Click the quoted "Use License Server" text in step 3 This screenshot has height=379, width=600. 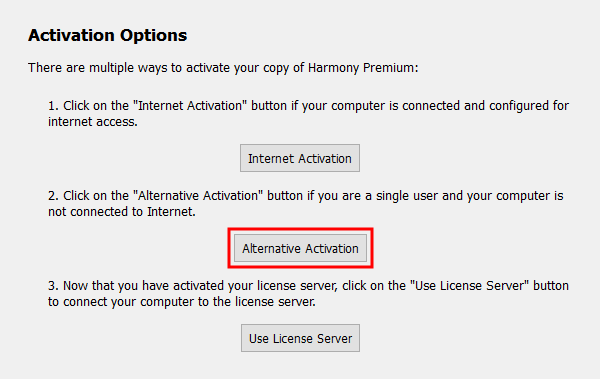click(x=470, y=286)
